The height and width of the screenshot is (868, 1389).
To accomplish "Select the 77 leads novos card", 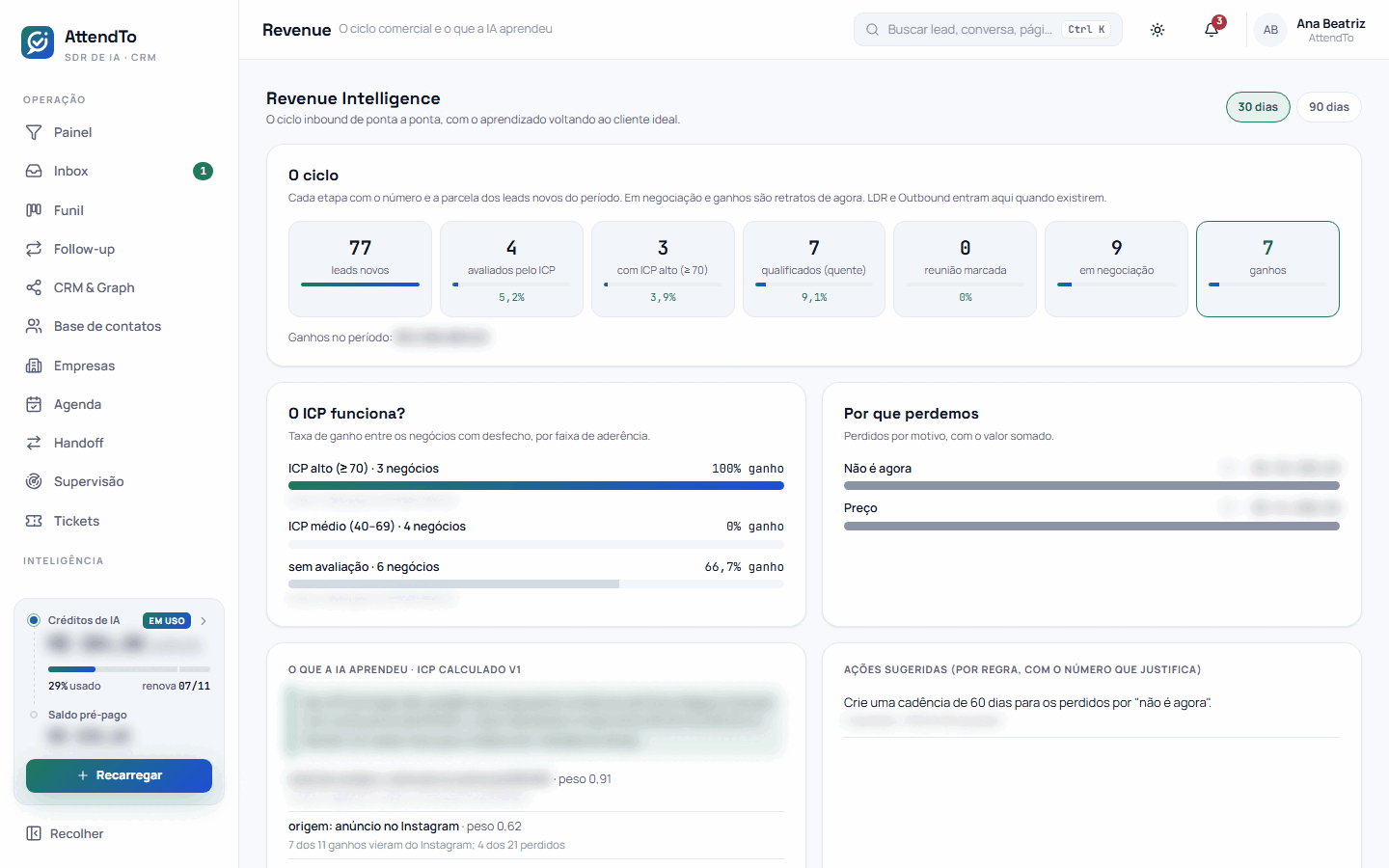I will (x=360, y=269).
